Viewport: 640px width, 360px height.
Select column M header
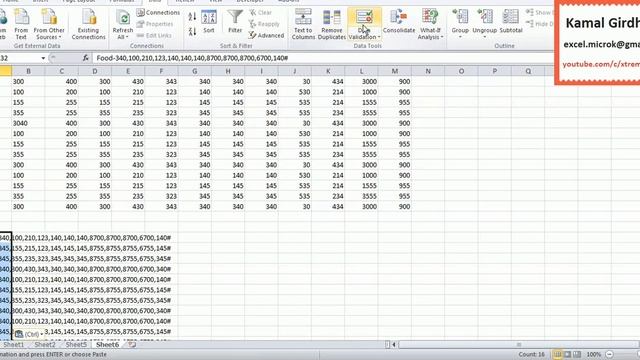click(395, 71)
